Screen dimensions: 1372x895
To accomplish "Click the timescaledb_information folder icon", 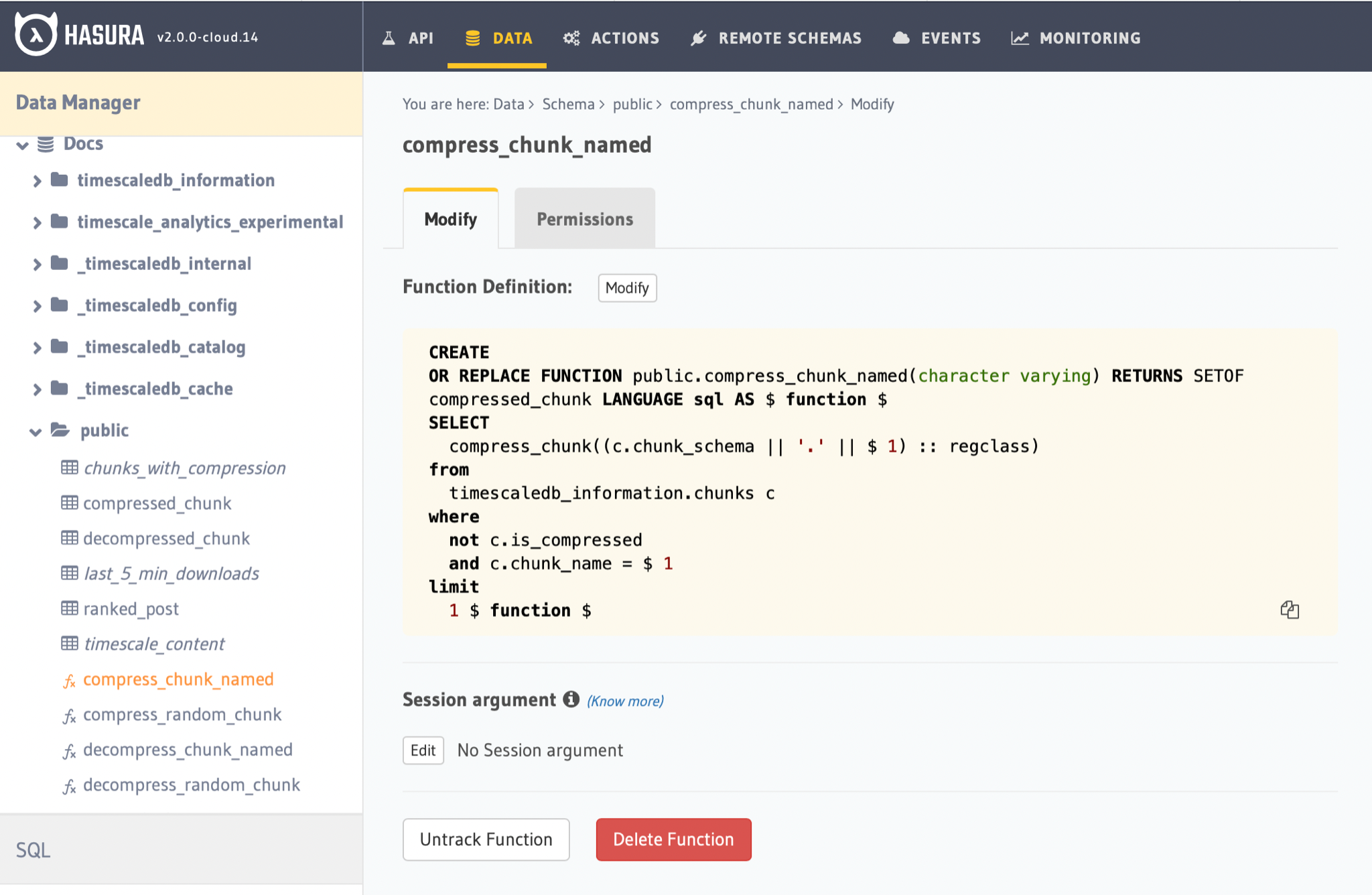I will pos(60,180).
